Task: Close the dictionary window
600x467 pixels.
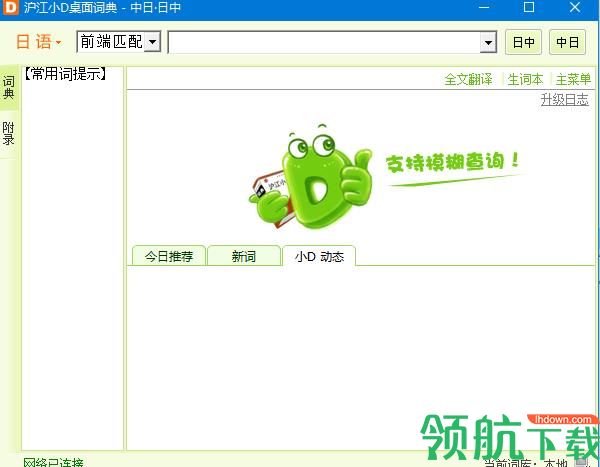Action: (575, 7)
